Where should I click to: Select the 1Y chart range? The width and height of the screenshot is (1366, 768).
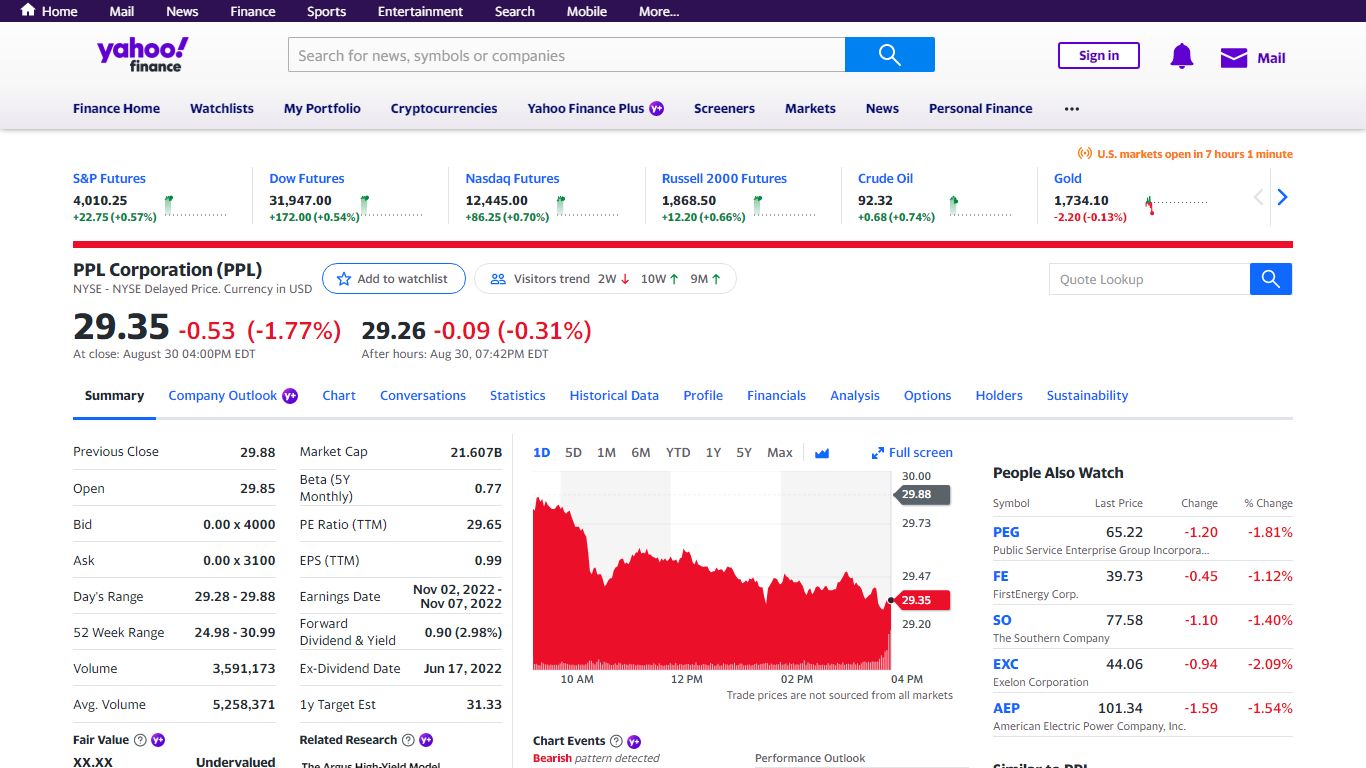coord(713,453)
